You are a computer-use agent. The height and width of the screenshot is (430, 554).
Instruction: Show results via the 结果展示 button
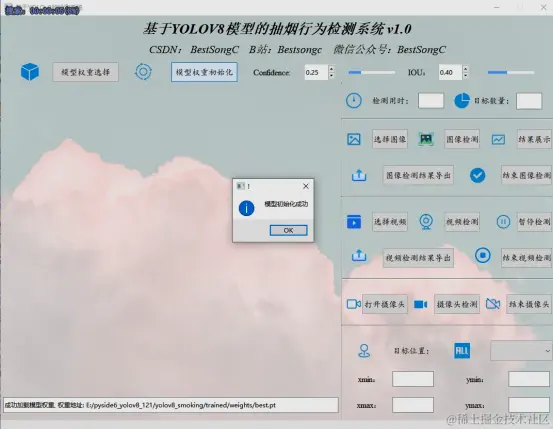(534, 139)
